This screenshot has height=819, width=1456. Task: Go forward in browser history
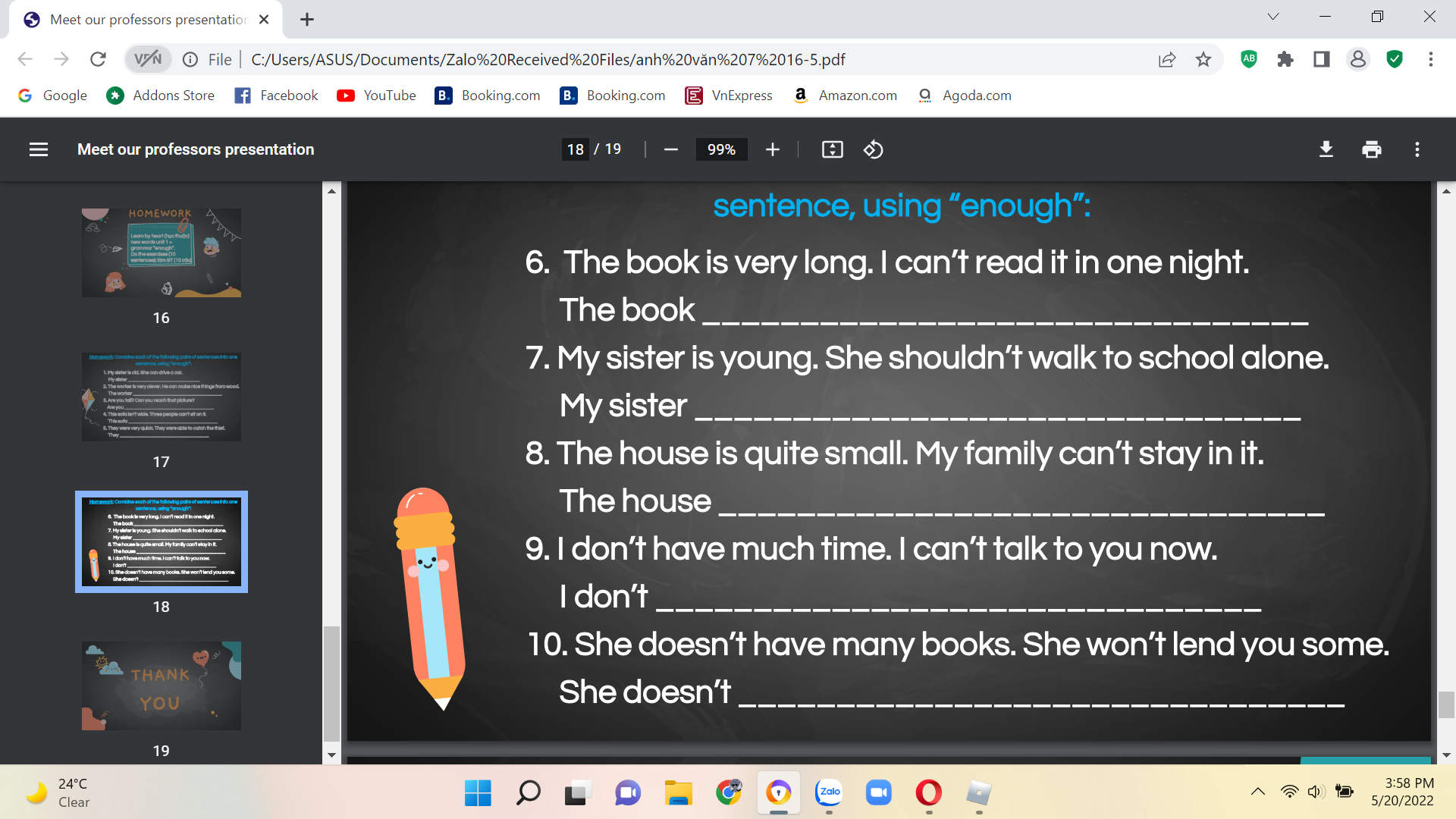tap(61, 59)
